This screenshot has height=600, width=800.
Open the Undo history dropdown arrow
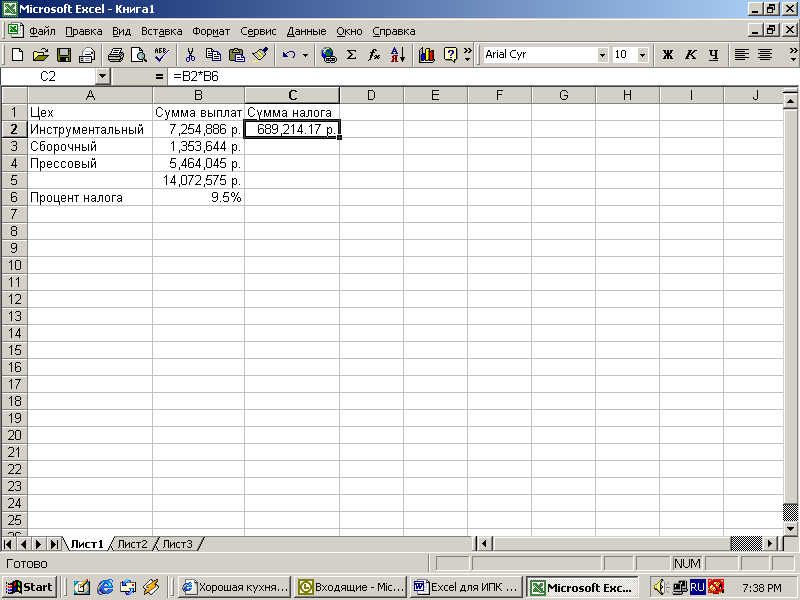[305, 55]
